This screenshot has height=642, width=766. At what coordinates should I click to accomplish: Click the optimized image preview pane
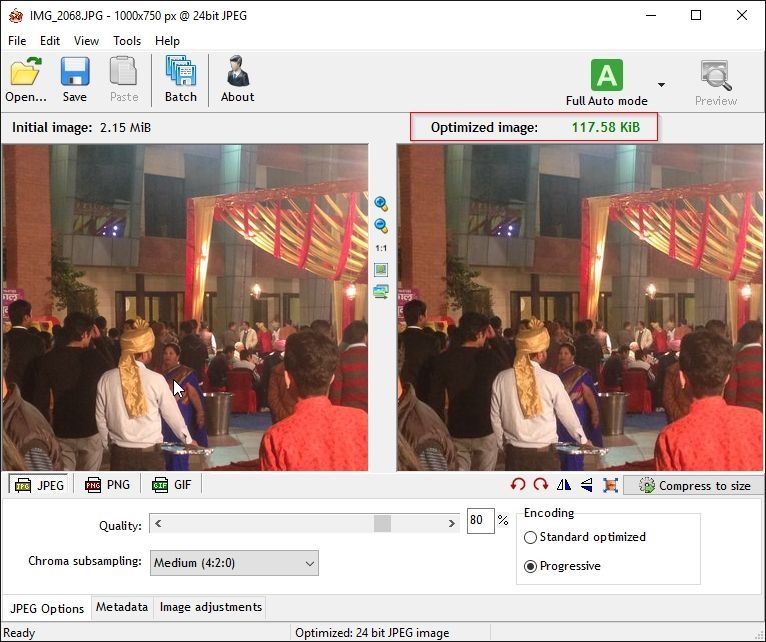[580, 307]
